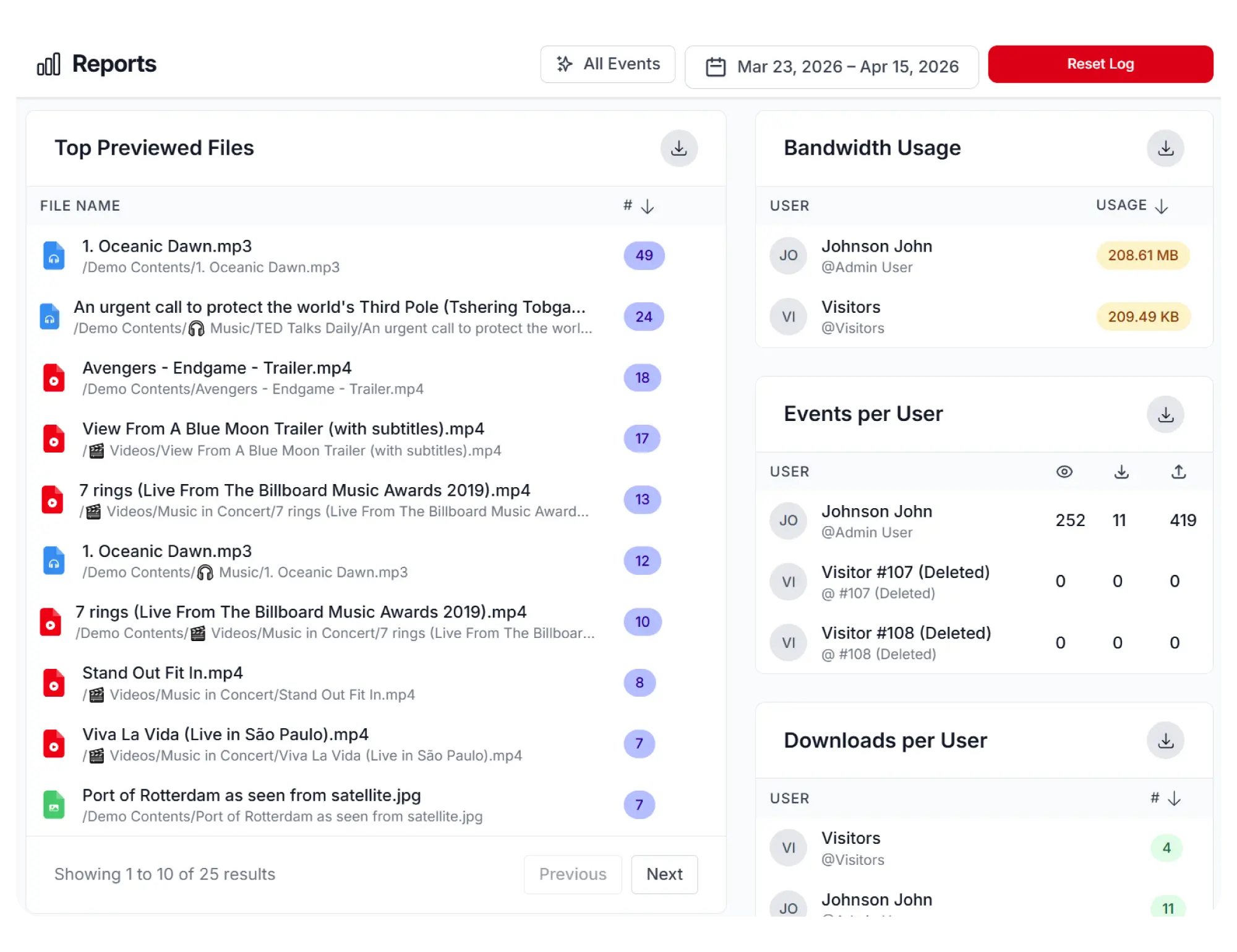The image size is (1237, 952).
Task: Download the Top Previewed Files report
Action: point(678,148)
